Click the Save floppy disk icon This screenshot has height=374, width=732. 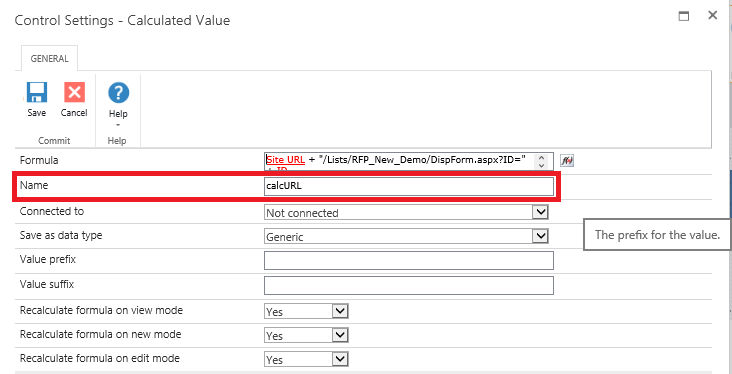click(x=36, y=92)
